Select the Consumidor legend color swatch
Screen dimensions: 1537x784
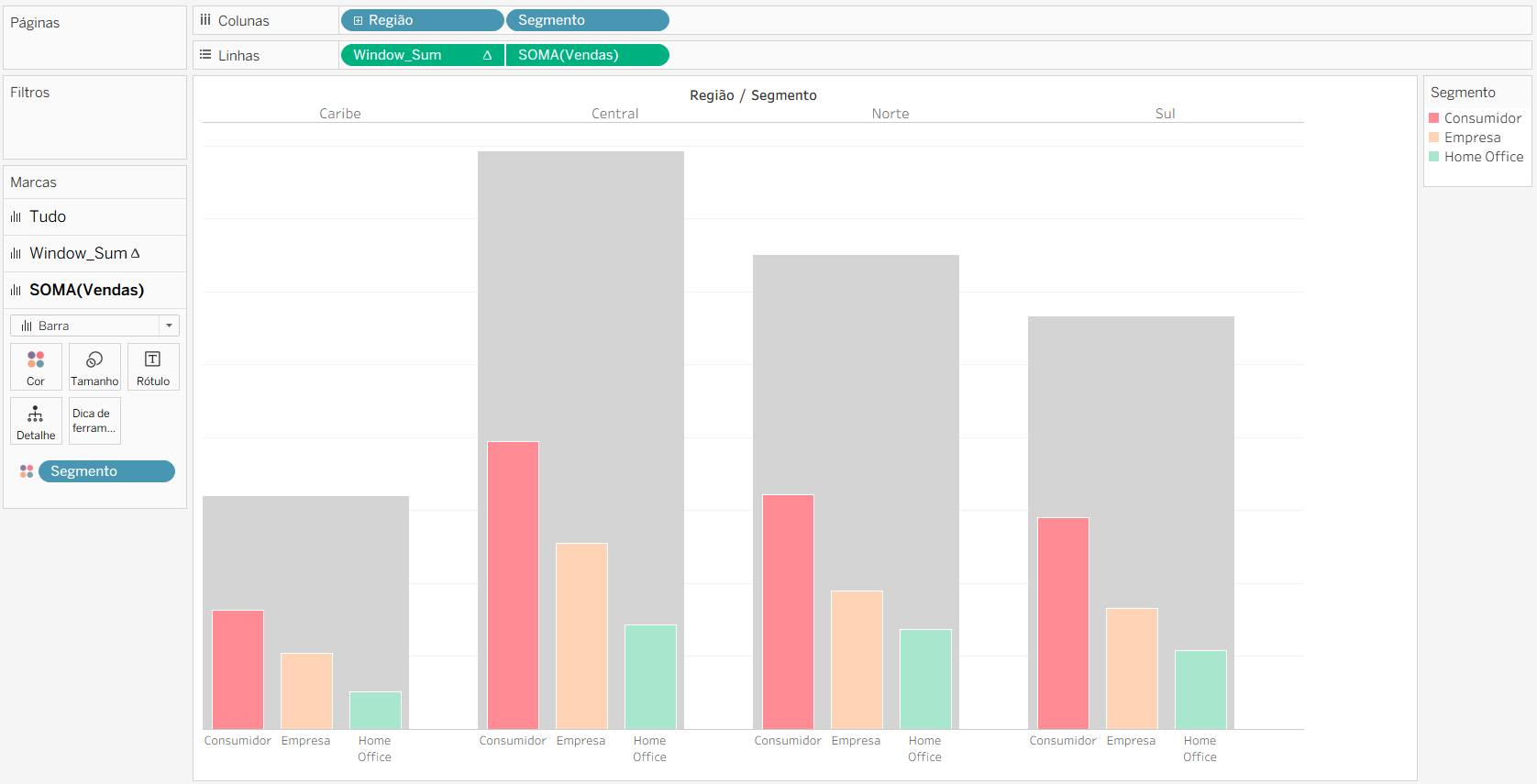[1434, 118]
